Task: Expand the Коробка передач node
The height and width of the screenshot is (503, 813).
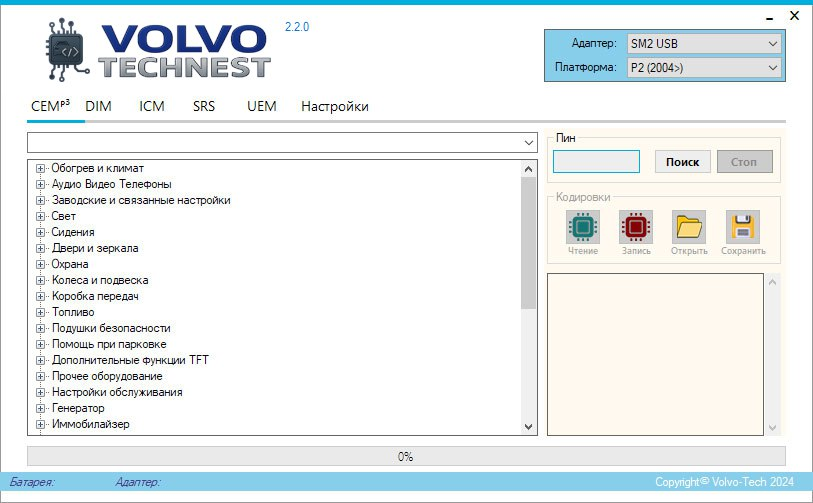Action: coord(40,297)
